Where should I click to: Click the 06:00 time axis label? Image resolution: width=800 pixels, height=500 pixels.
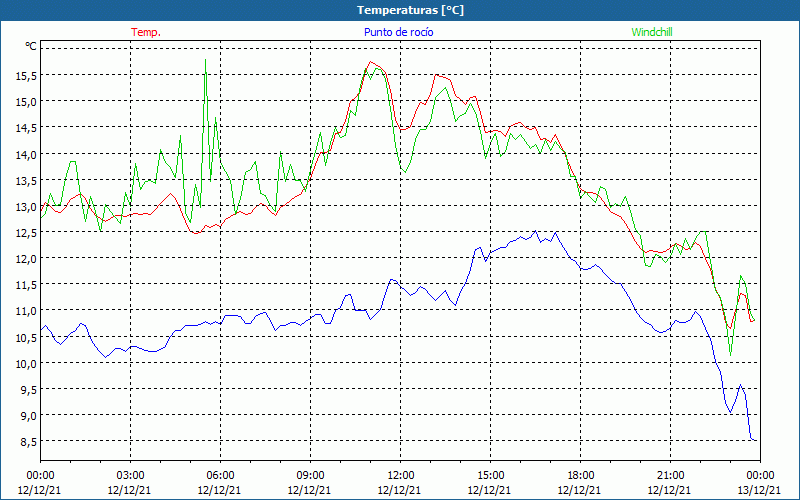tap(220, 476)
